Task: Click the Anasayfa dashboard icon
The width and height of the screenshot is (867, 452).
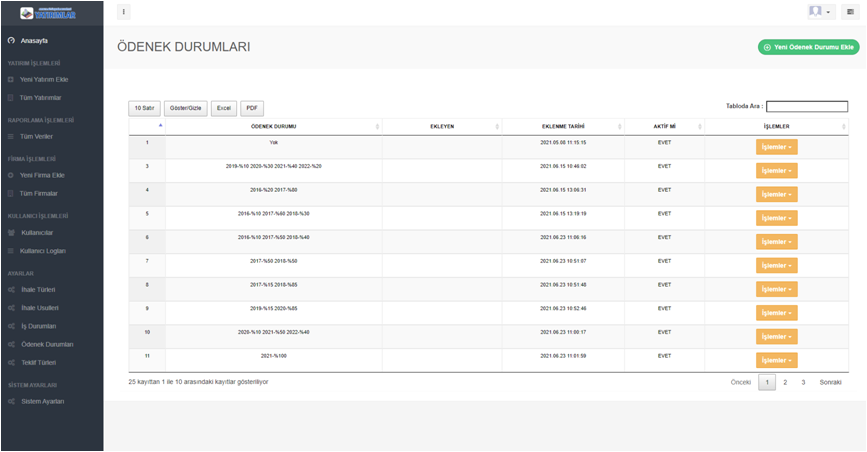Action: tap(10, 41)
